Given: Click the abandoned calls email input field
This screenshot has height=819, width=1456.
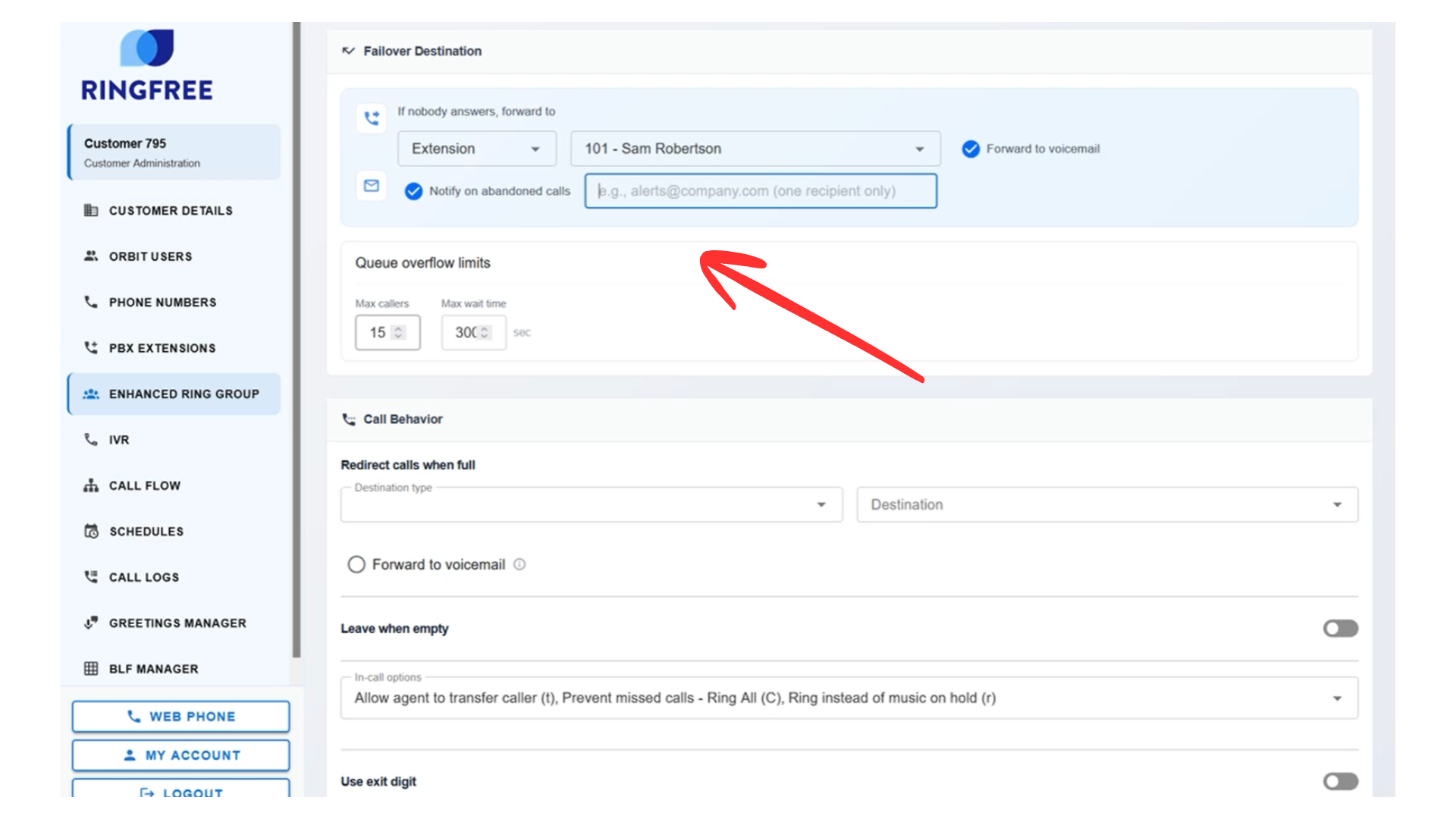Looking at the screenshot, I should pyautogui.click(x=760, y=191).
